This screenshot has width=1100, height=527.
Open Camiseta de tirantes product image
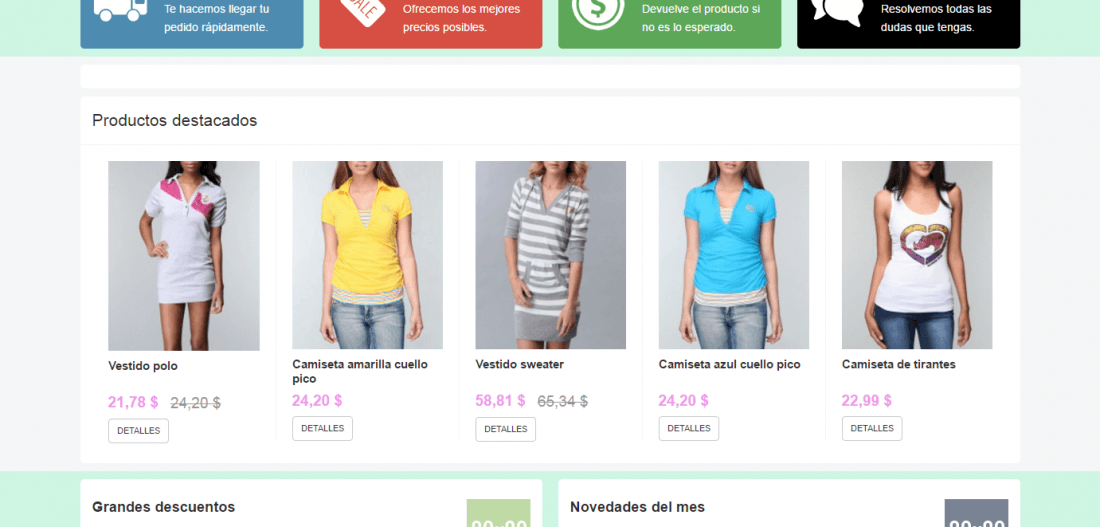(x=917, y=255)
